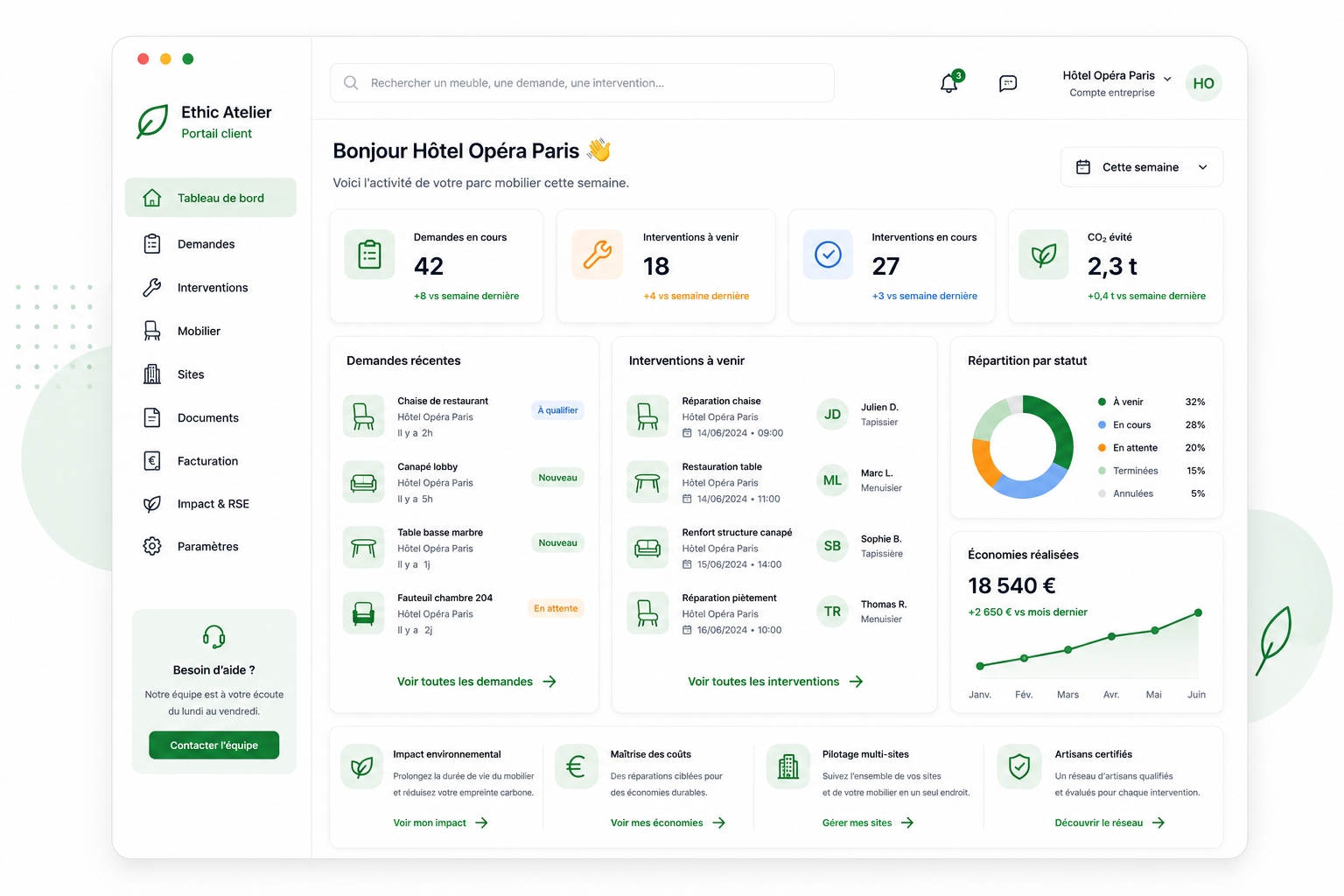Image resolution: width=1344 pixels, height=896 pixels.
Task: Click the Ethic Atelier leaf logo
Action: (152, 122)
